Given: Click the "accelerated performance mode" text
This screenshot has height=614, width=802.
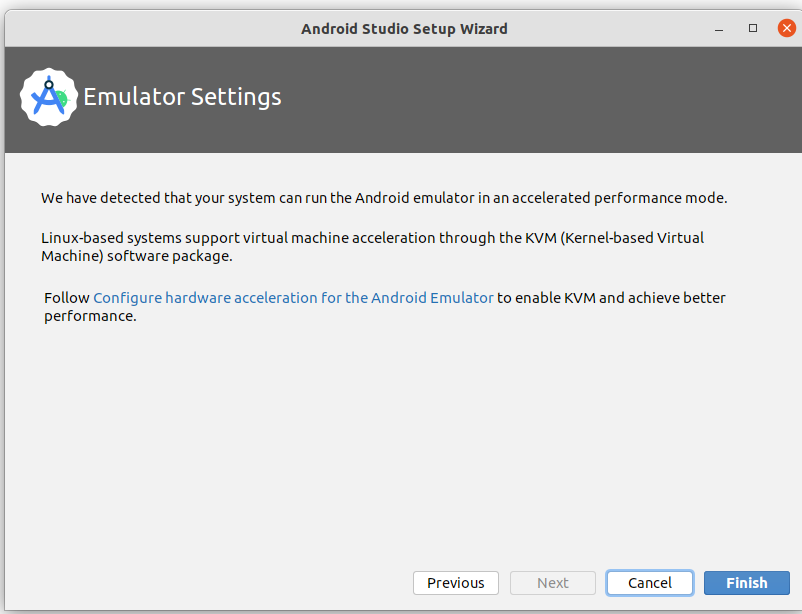Looking at the screenshot, I should click(x=610, y=198).
